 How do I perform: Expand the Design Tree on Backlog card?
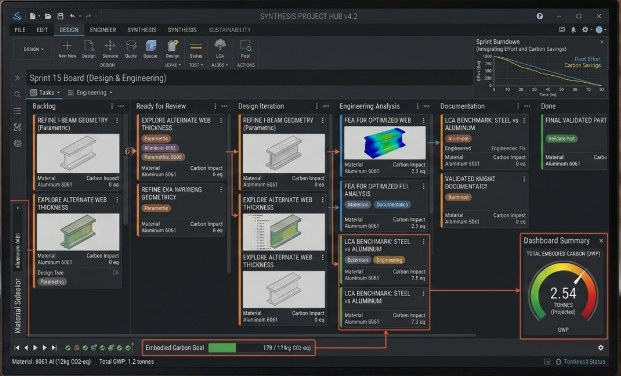[116, 273]
